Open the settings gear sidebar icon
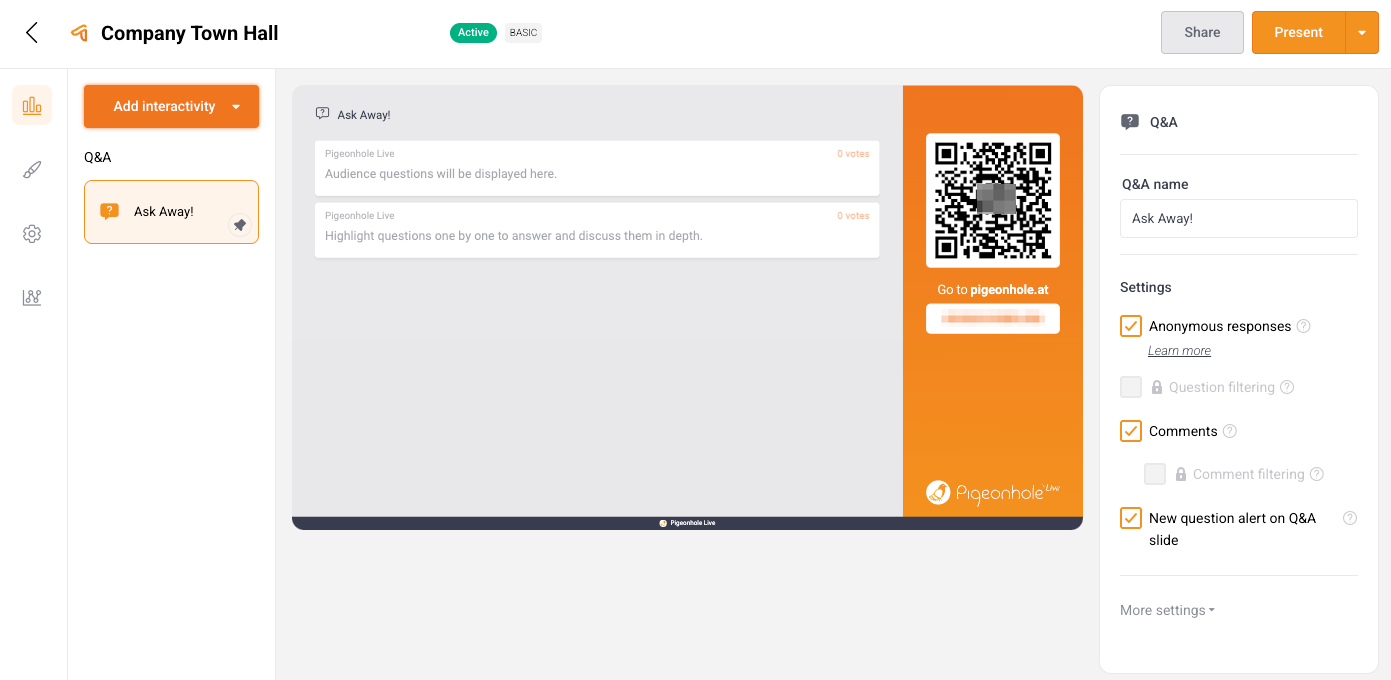 (x=32, y=234)
